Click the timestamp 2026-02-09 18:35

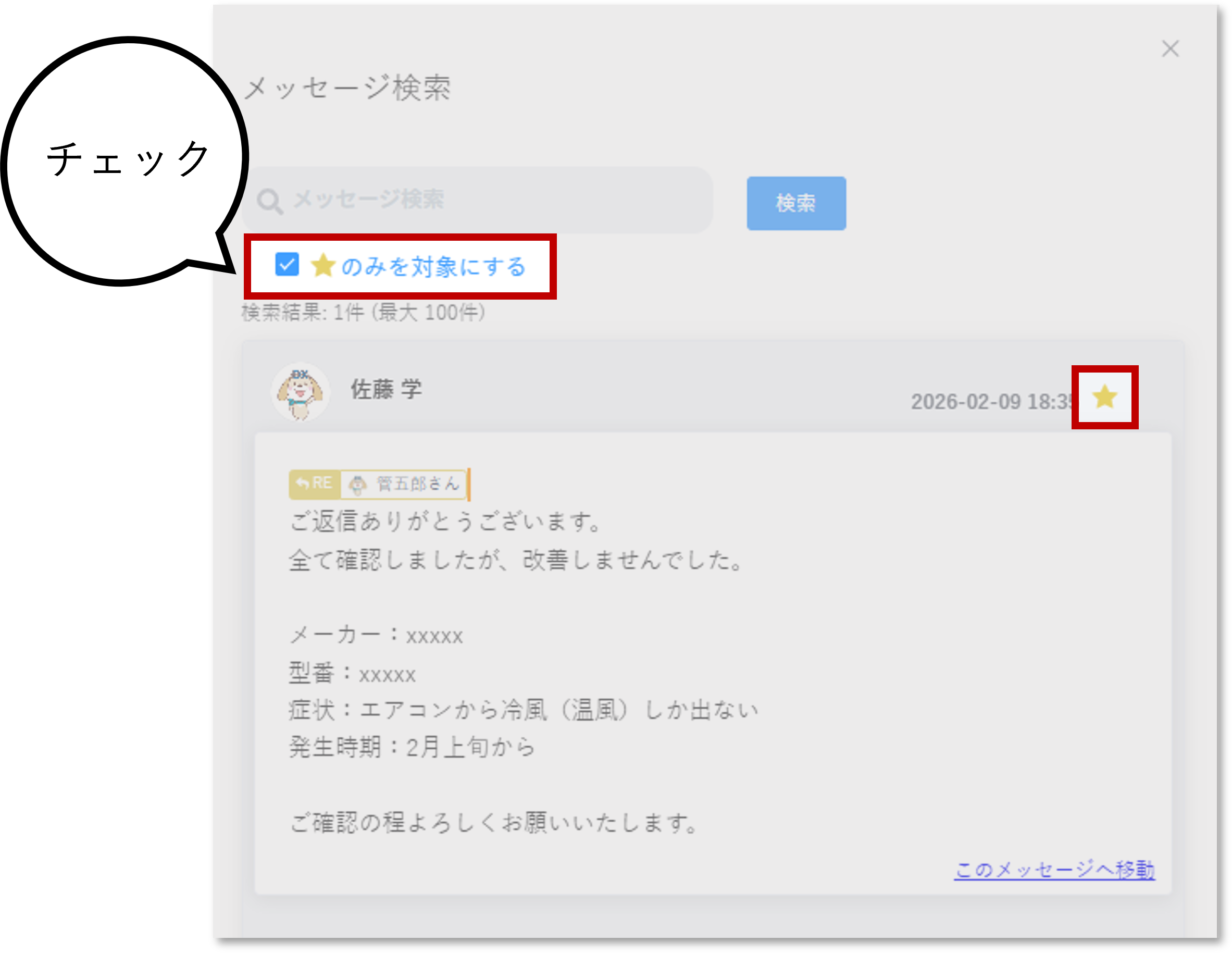(992, 401)
